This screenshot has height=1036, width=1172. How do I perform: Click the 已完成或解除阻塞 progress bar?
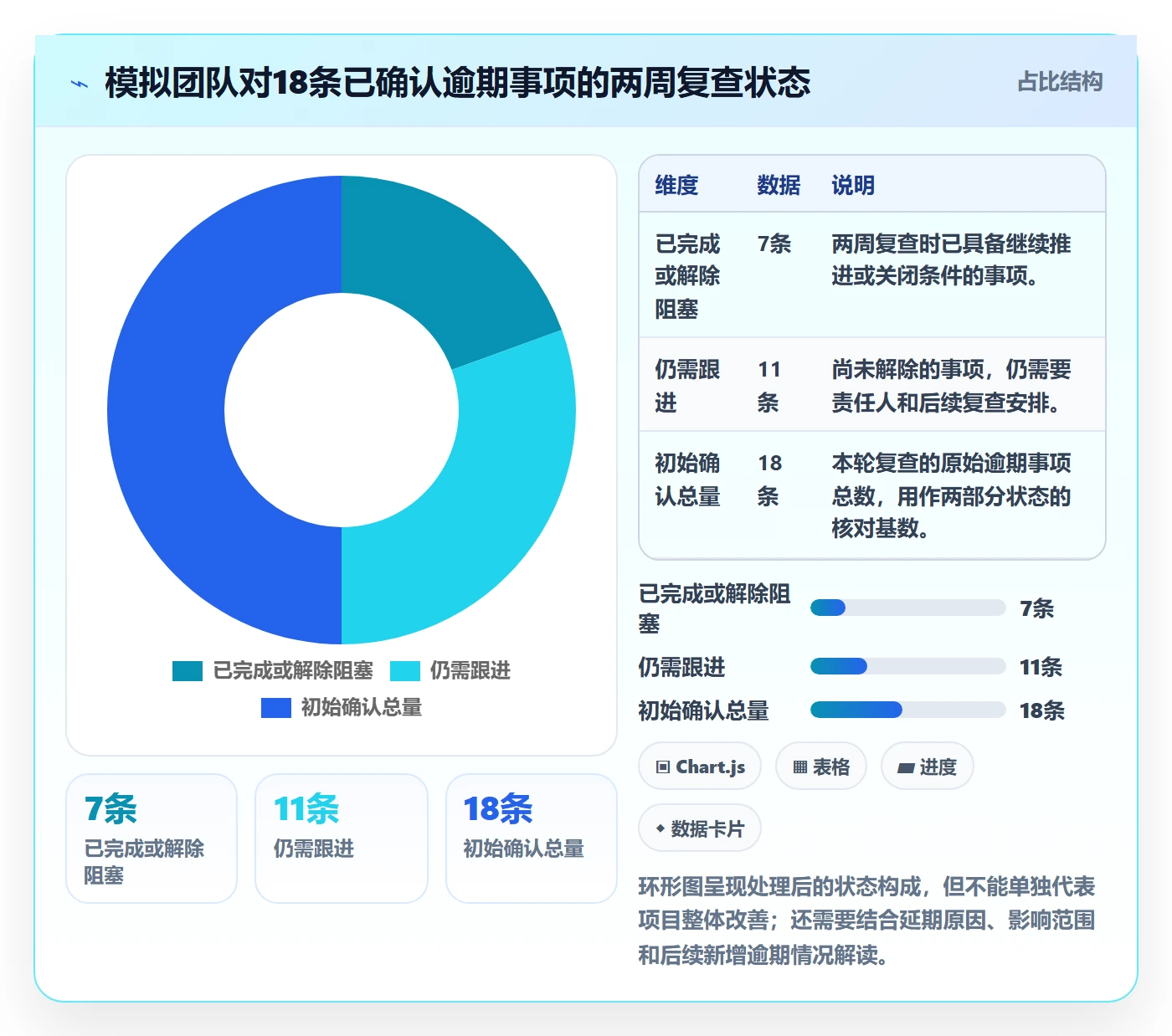[908, 608]
